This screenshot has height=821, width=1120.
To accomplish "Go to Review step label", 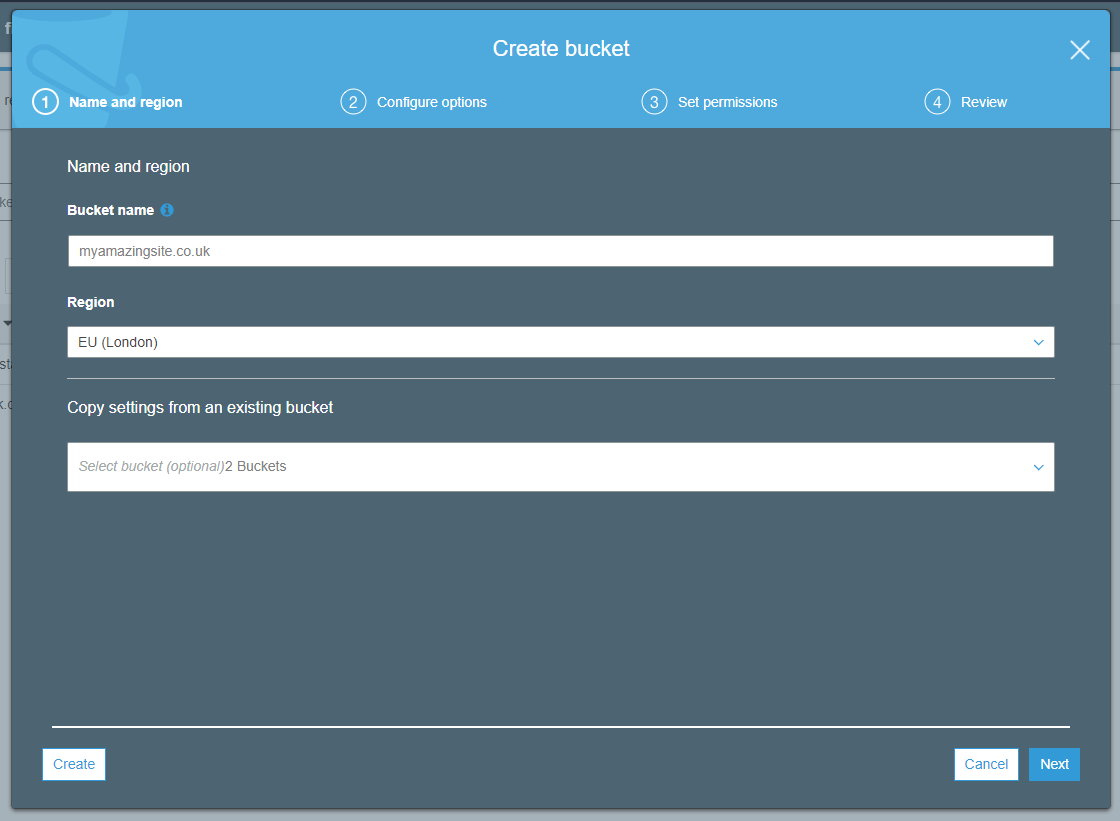I will coord(984,102).
